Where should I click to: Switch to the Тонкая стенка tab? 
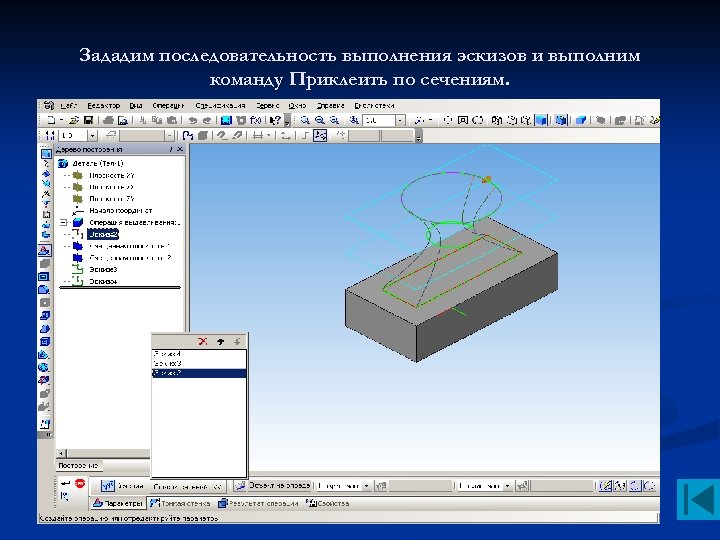coord(180,503)
